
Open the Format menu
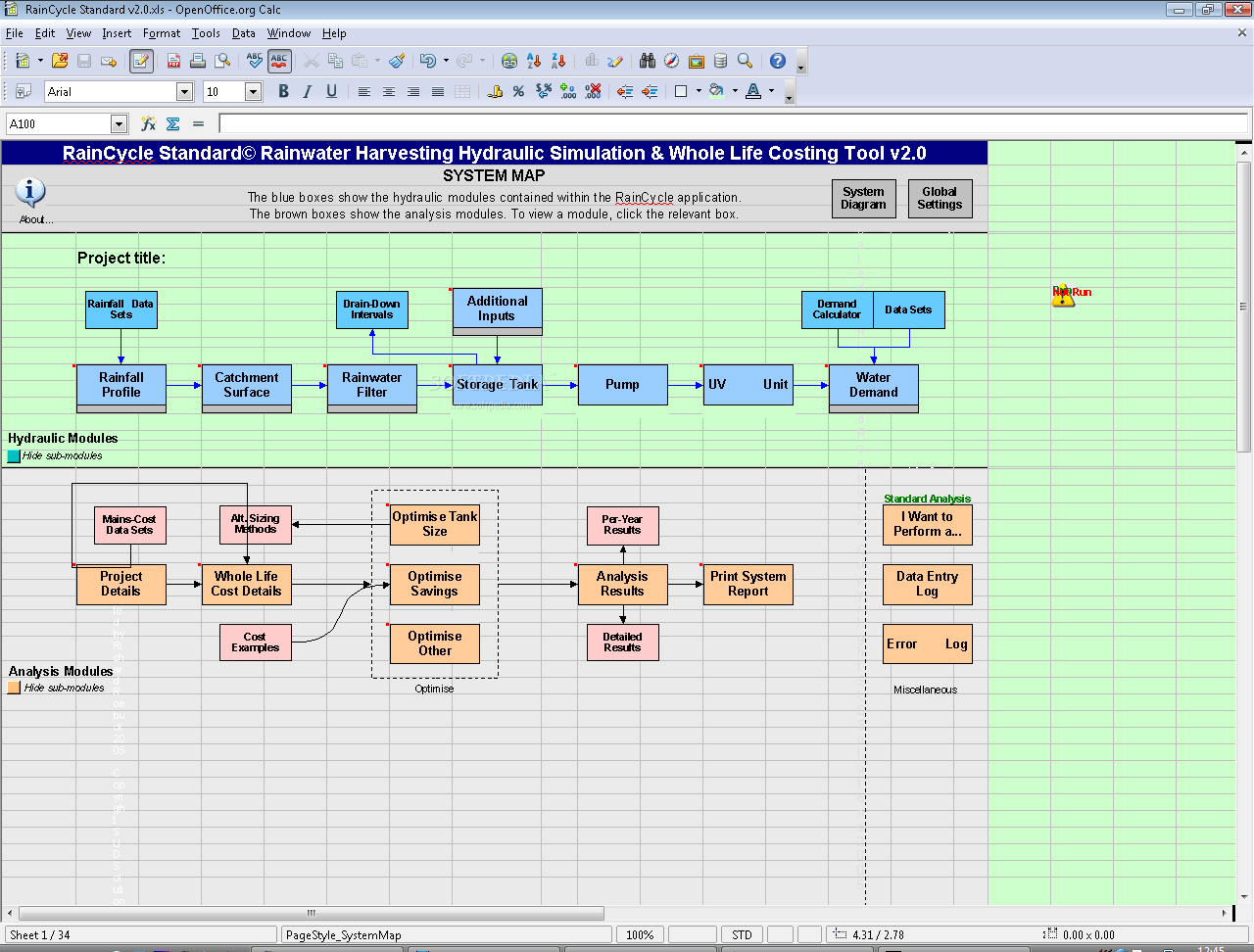tap(162, 33)
